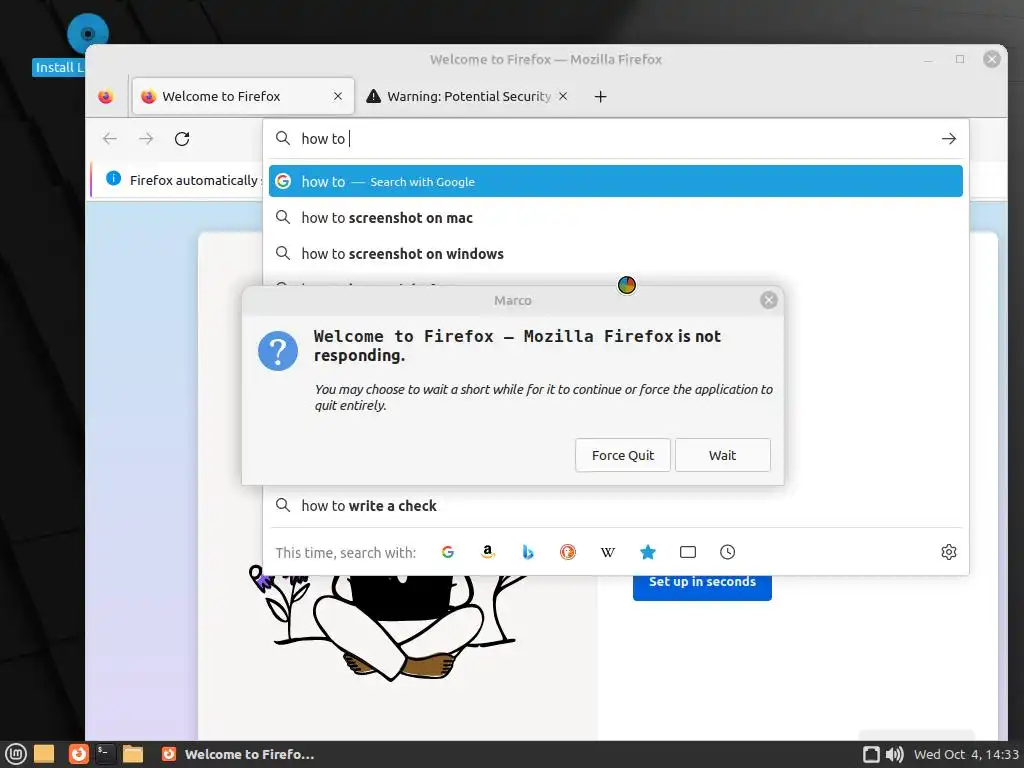Search this time with Bing icon
Viewport: 1024px width, 768px height.
[x=528, y=552]
